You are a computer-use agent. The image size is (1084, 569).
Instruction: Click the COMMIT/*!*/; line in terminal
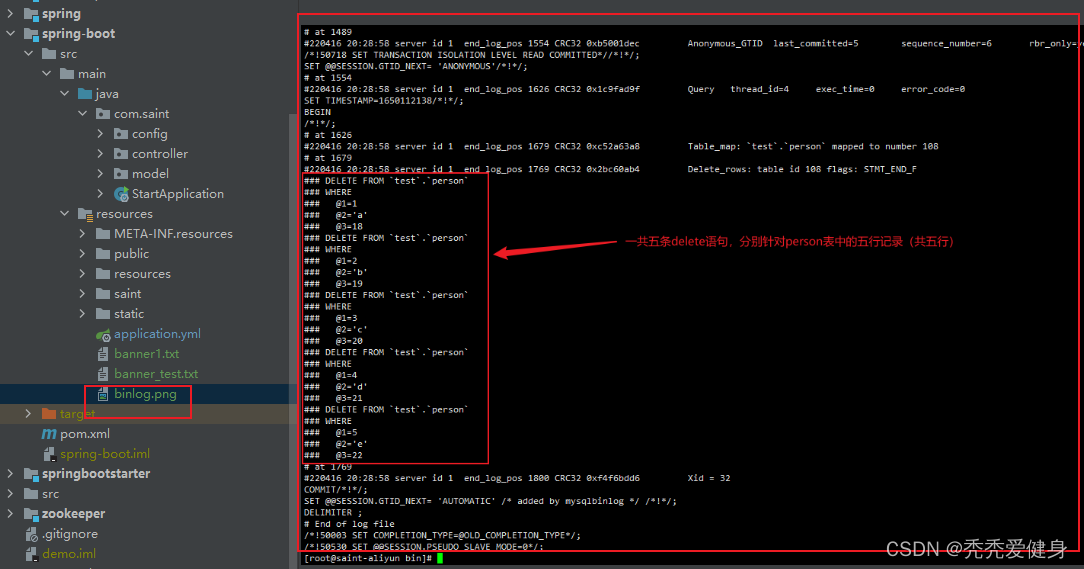point(335,489)
